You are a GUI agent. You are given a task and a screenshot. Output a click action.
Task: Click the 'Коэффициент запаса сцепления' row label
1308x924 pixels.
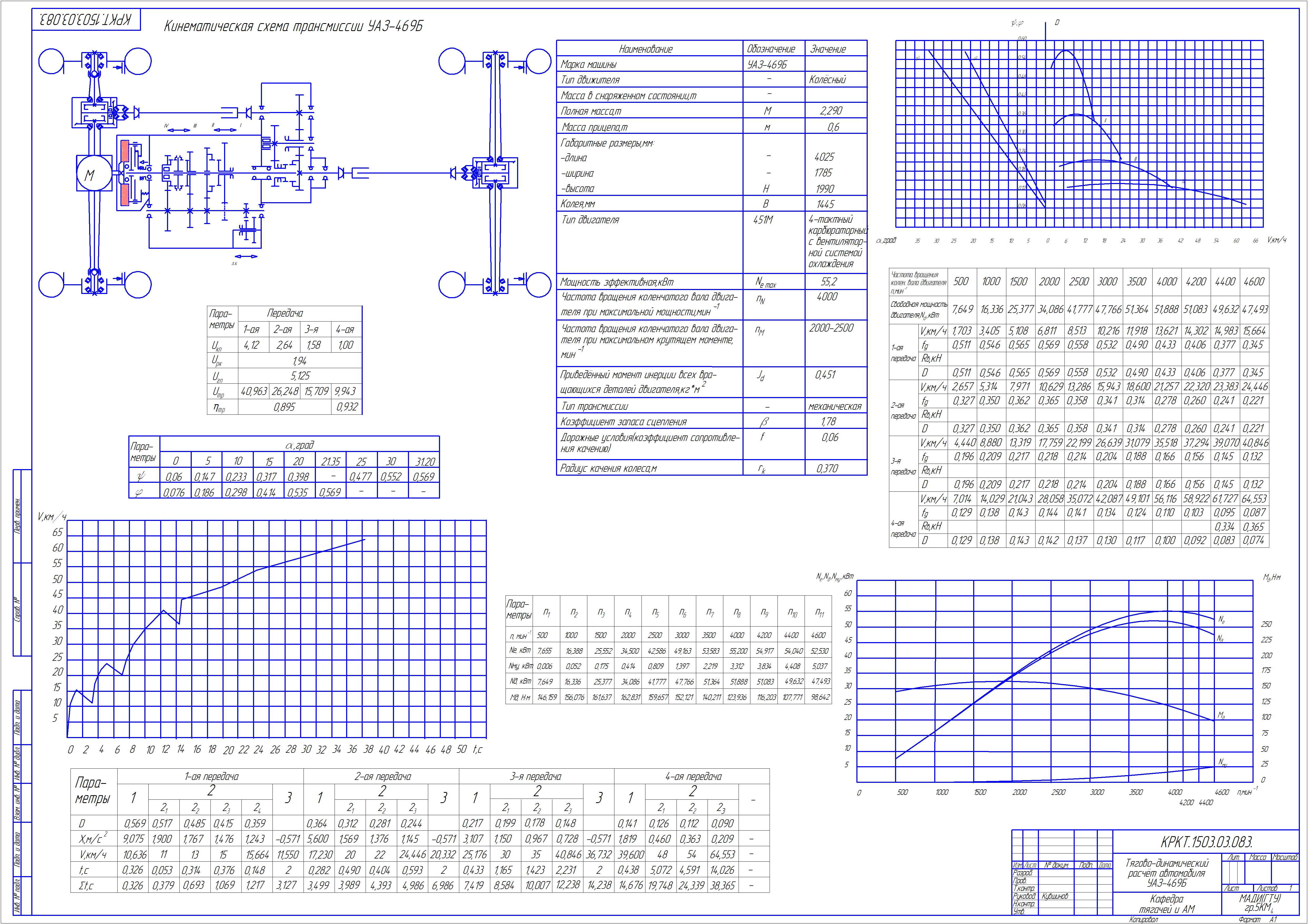(624, 422)
